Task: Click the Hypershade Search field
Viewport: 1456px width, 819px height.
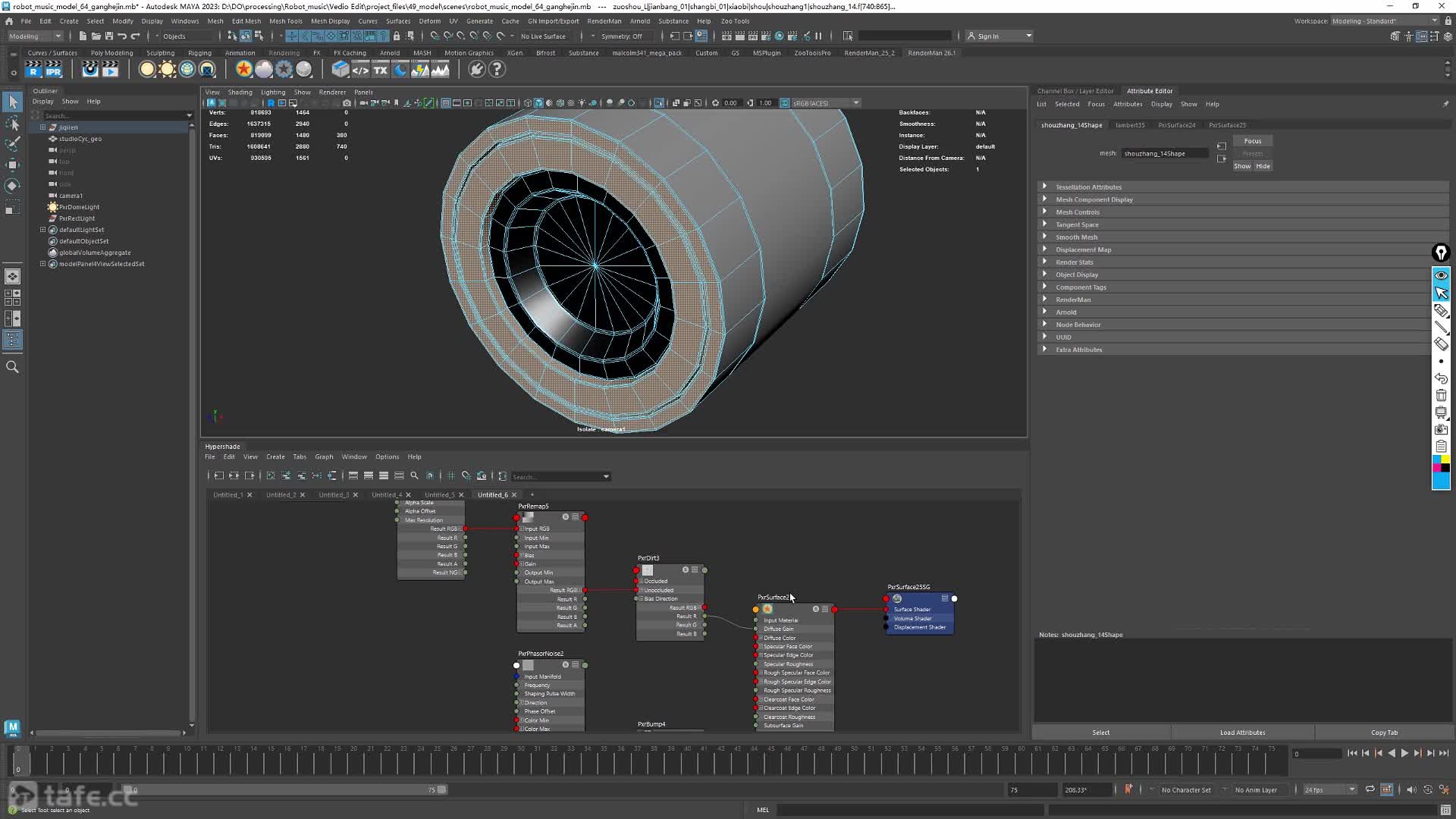Action: [x=560, y=477]
